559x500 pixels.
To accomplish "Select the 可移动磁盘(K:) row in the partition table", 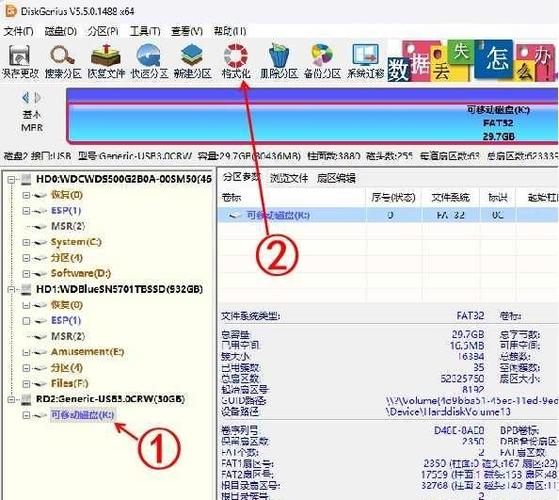I will 388,215.
